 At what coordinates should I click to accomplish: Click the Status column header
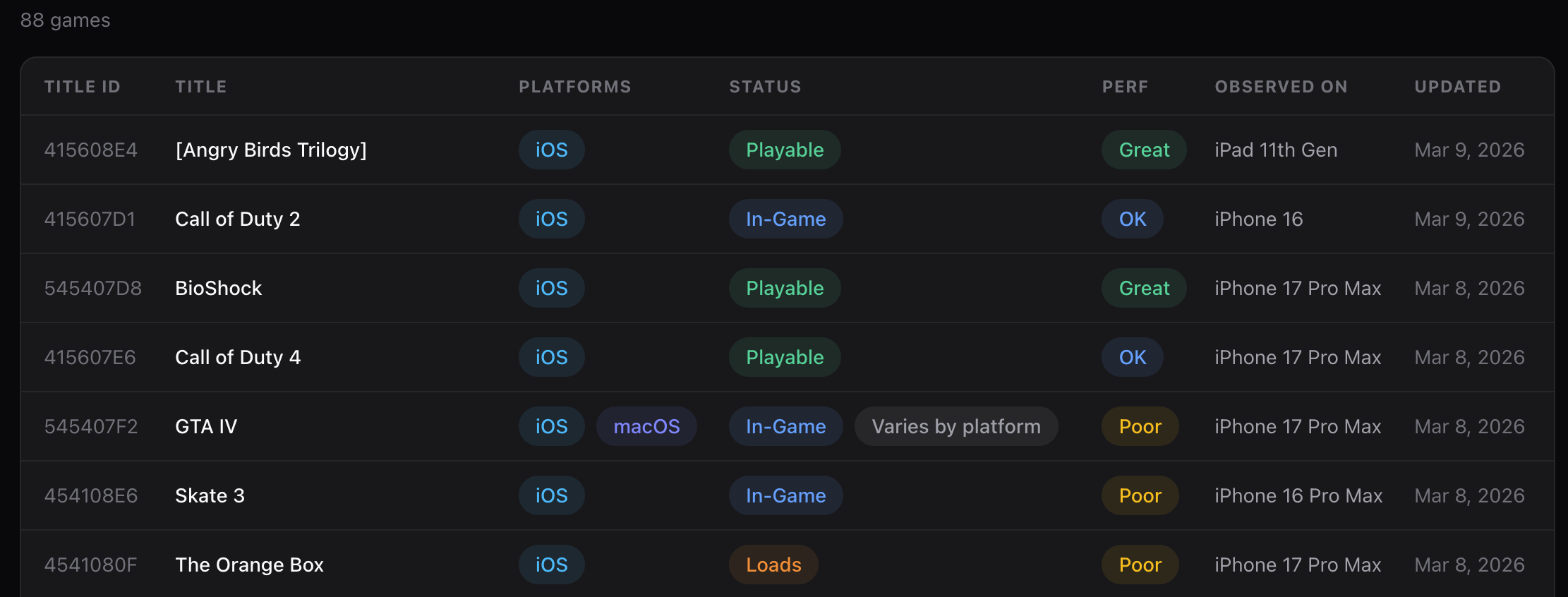[765, 87]
